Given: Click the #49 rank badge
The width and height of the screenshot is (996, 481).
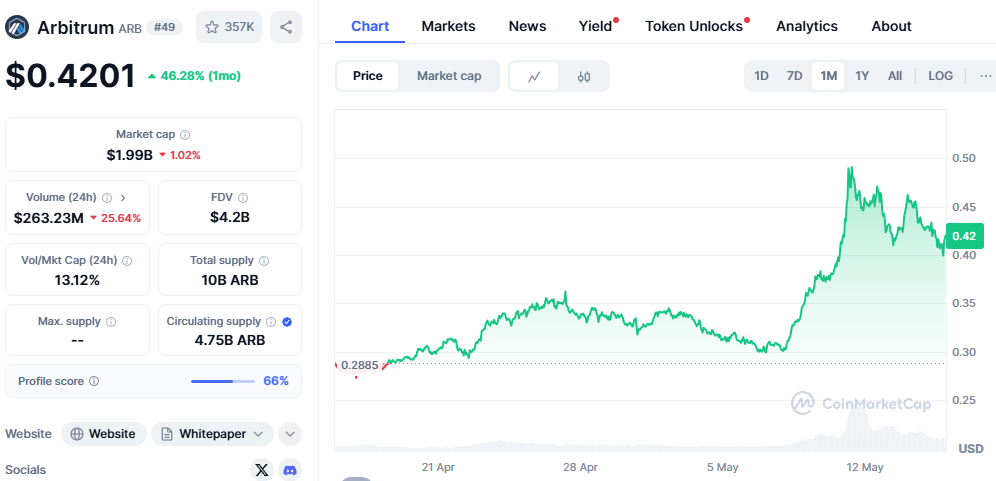Looking at the screenshot, I should 165,27.
